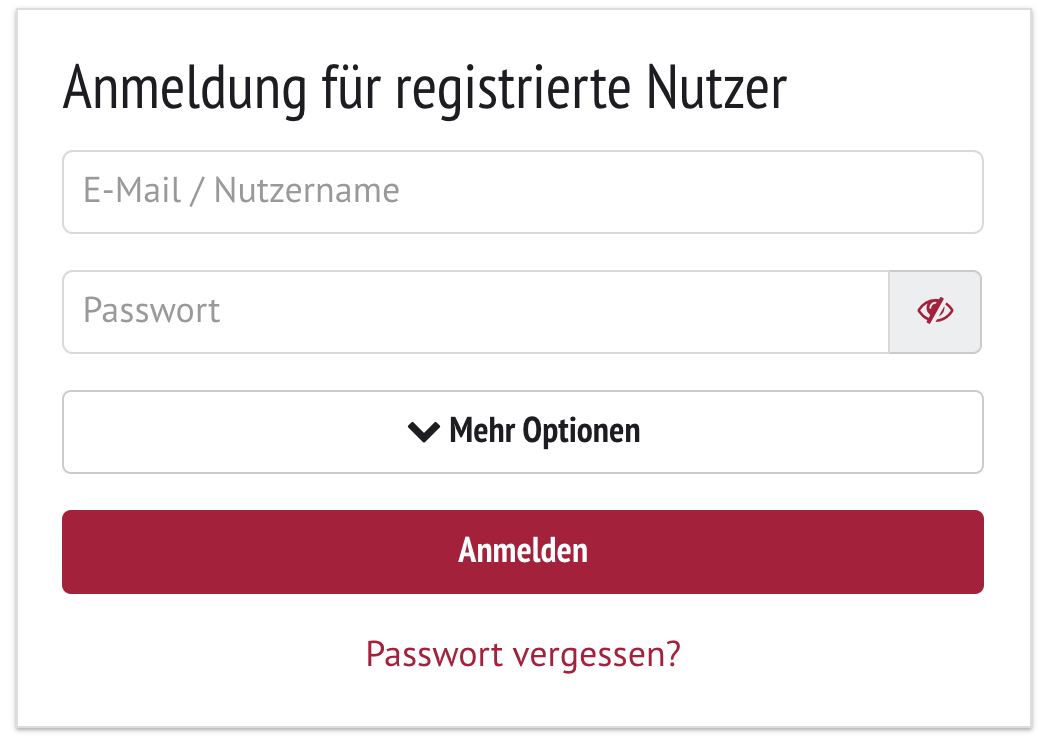The width and height of the screenshot is (1046, 748).
Task: Place the cursor in the password box
Action: tap(476, 312)
